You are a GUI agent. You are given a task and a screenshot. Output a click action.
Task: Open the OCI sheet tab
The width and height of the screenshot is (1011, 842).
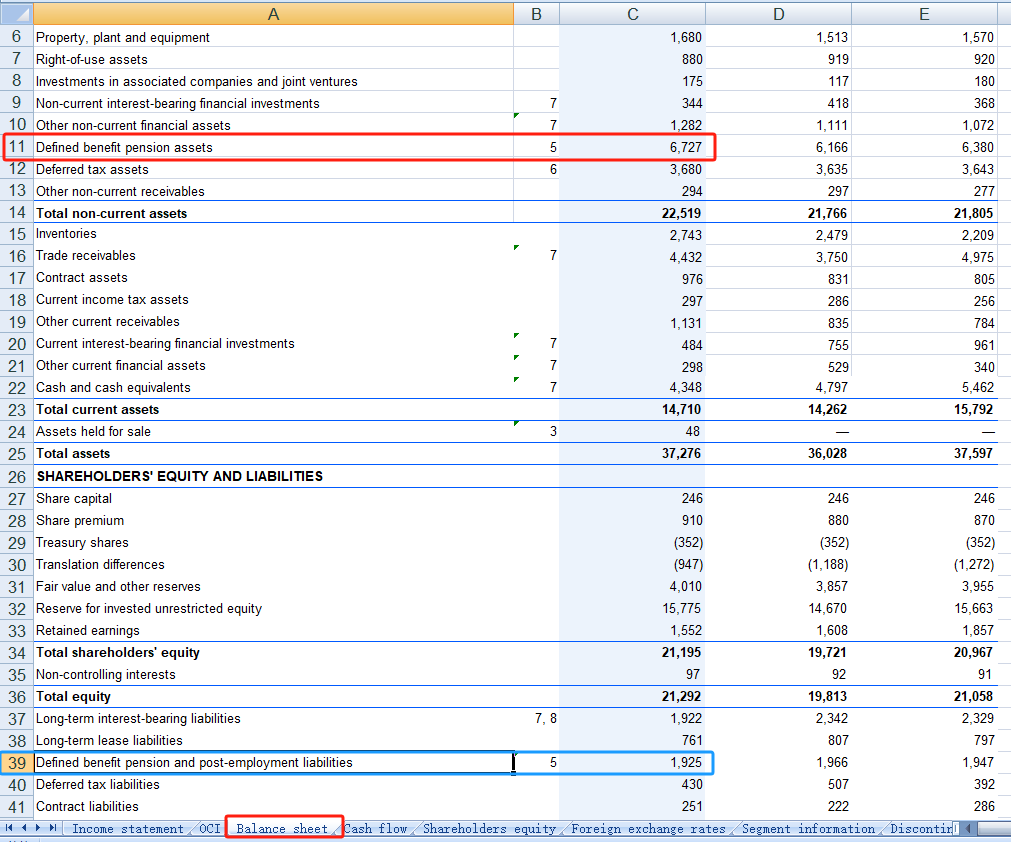210,828
